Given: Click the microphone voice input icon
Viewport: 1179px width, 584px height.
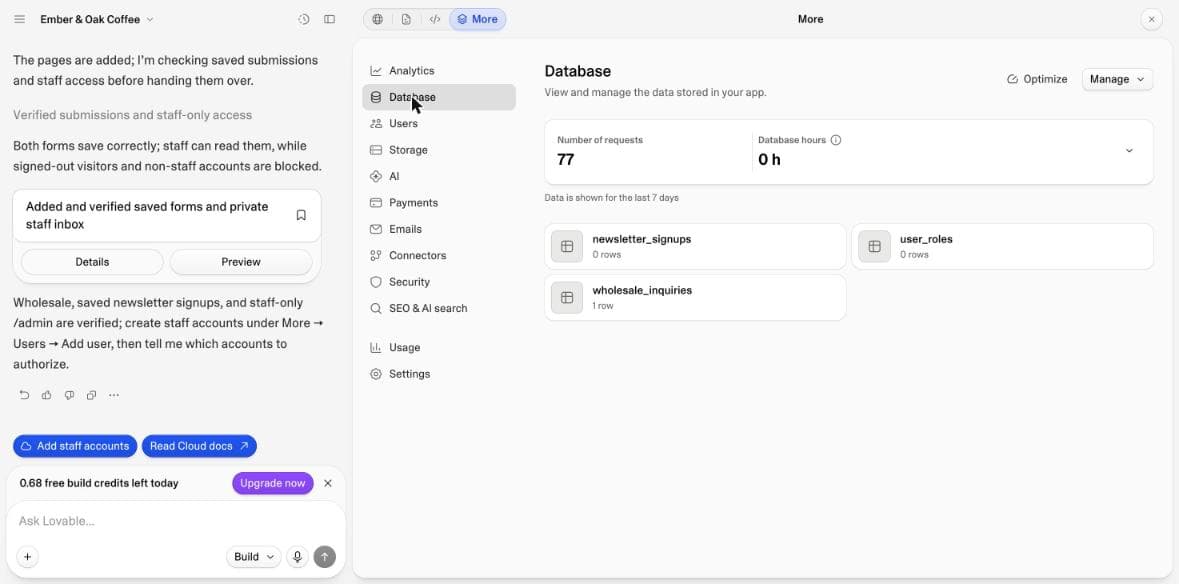Looking at the screenshot, I should point(298,557).
